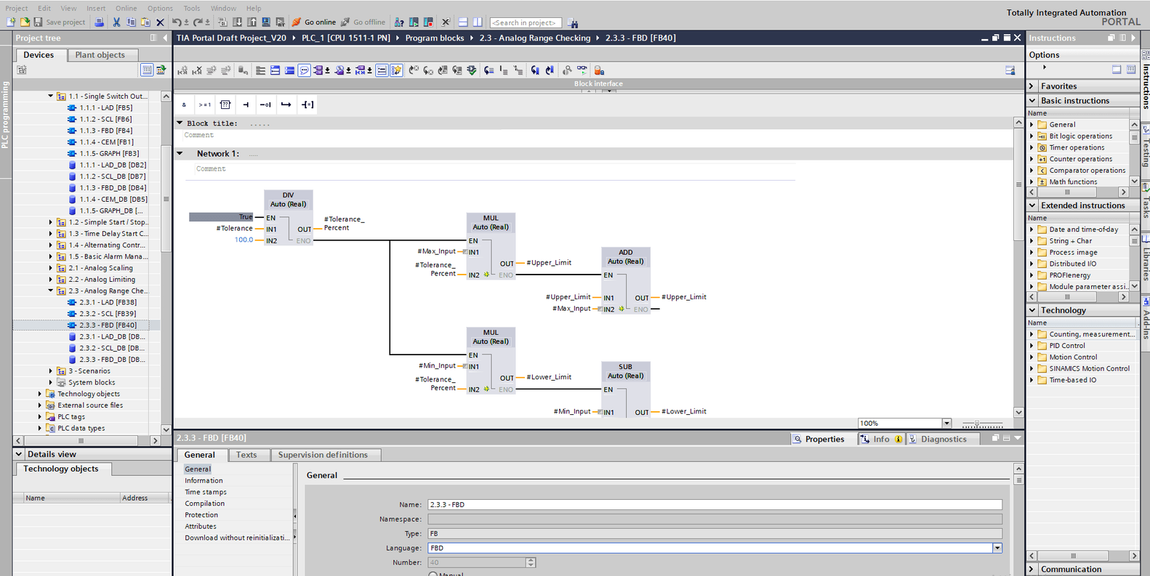Select Protection in the properties list
This screenshot has width=1150, height=576.
tap(201, 515)
